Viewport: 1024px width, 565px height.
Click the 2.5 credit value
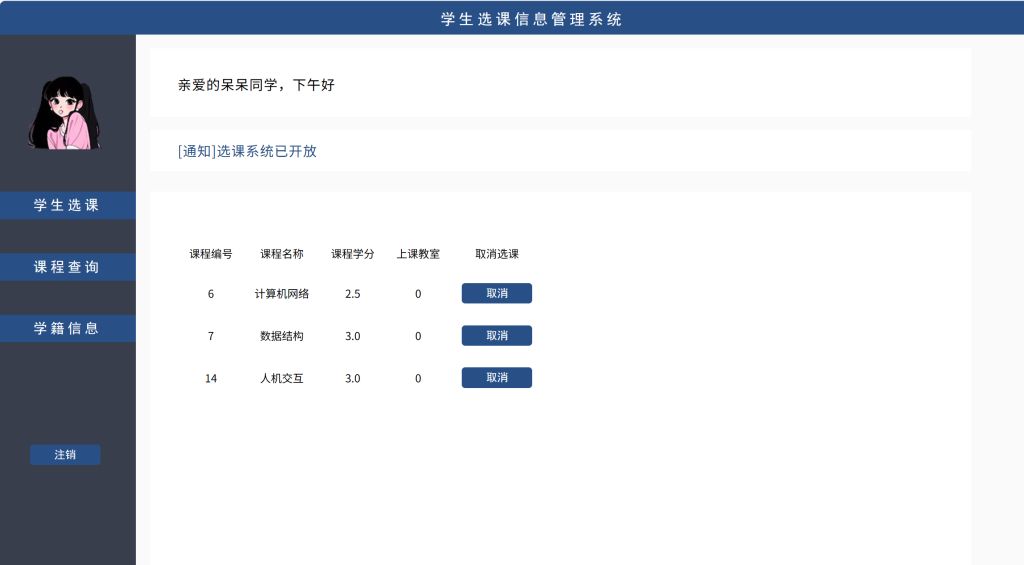pos(353,294)
